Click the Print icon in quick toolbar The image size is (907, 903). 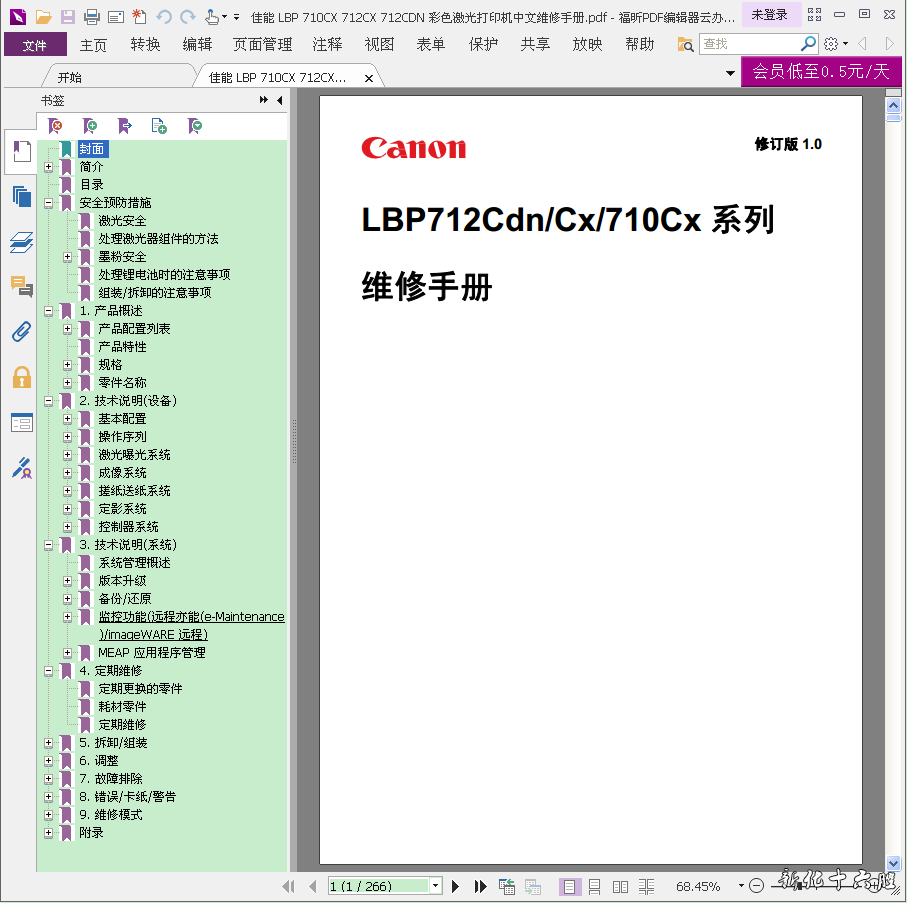click(x=92, y=16)
